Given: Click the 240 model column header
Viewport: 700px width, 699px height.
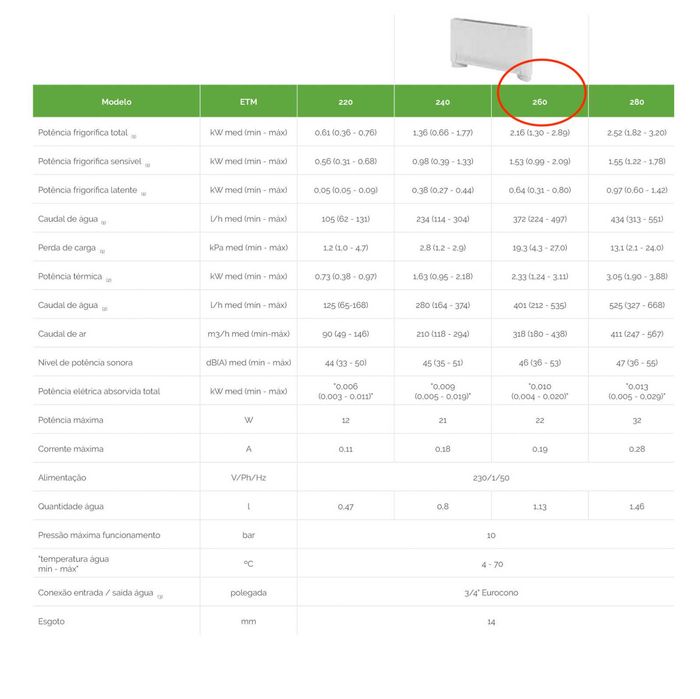Looking at the screenshot, I should click(x=442, y=101).
